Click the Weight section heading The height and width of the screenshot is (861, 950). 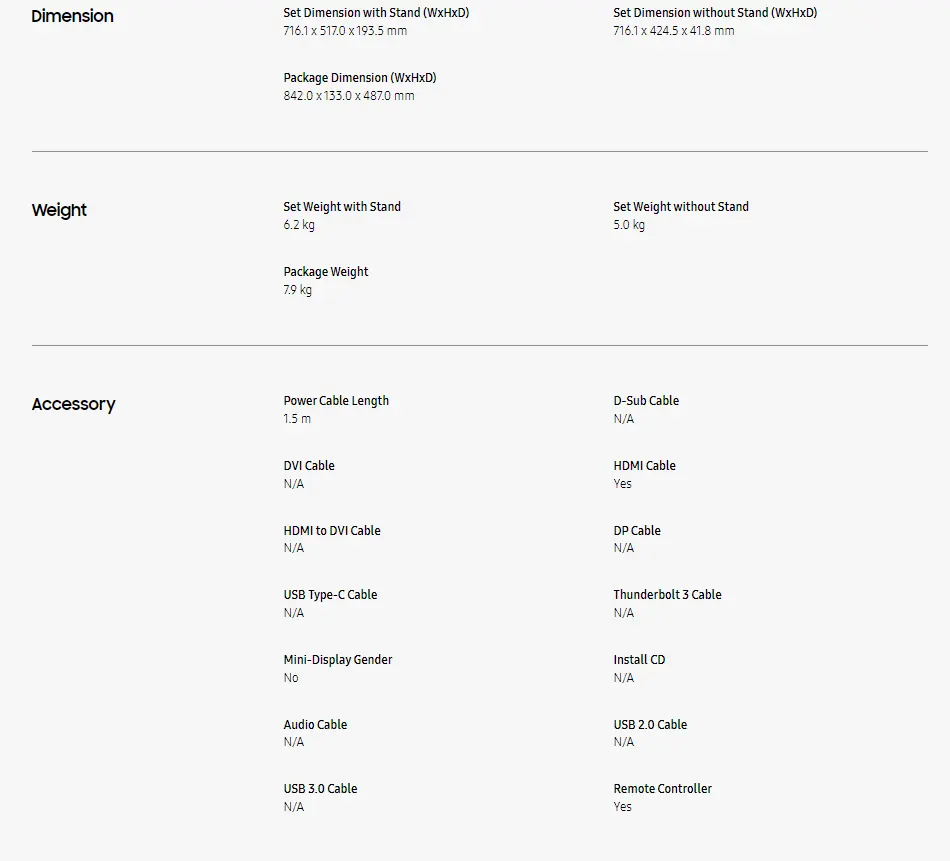point(59,210)
